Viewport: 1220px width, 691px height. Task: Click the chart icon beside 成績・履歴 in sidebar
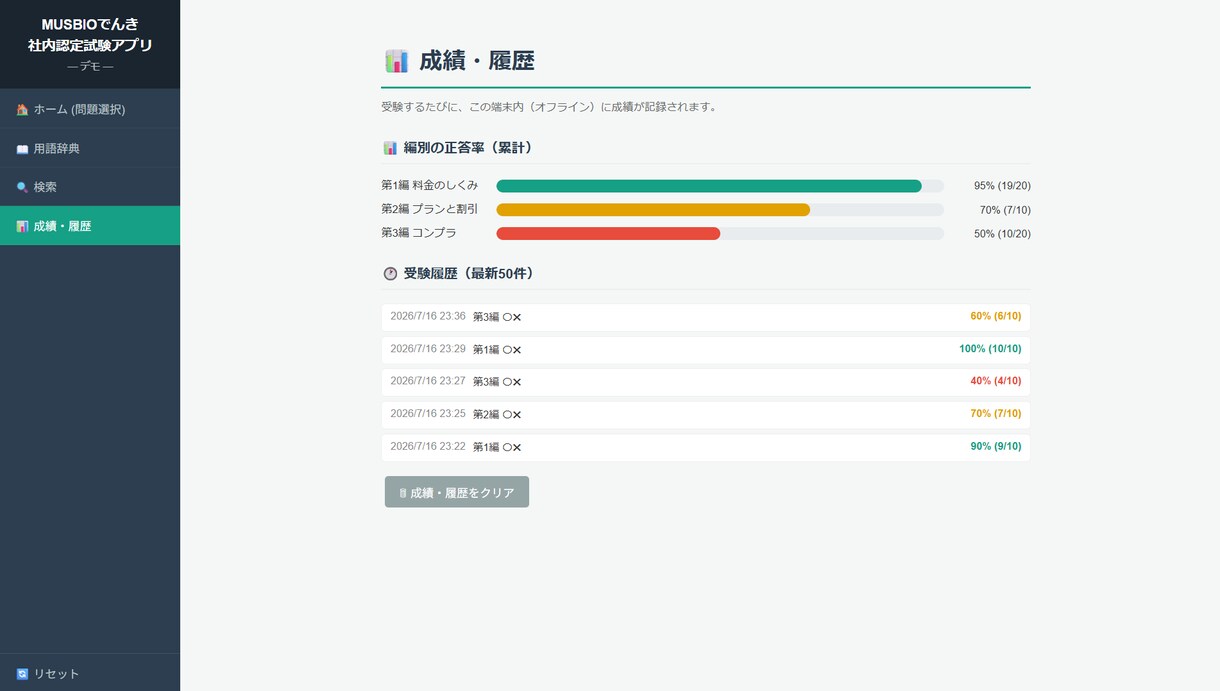click(22, 226)
